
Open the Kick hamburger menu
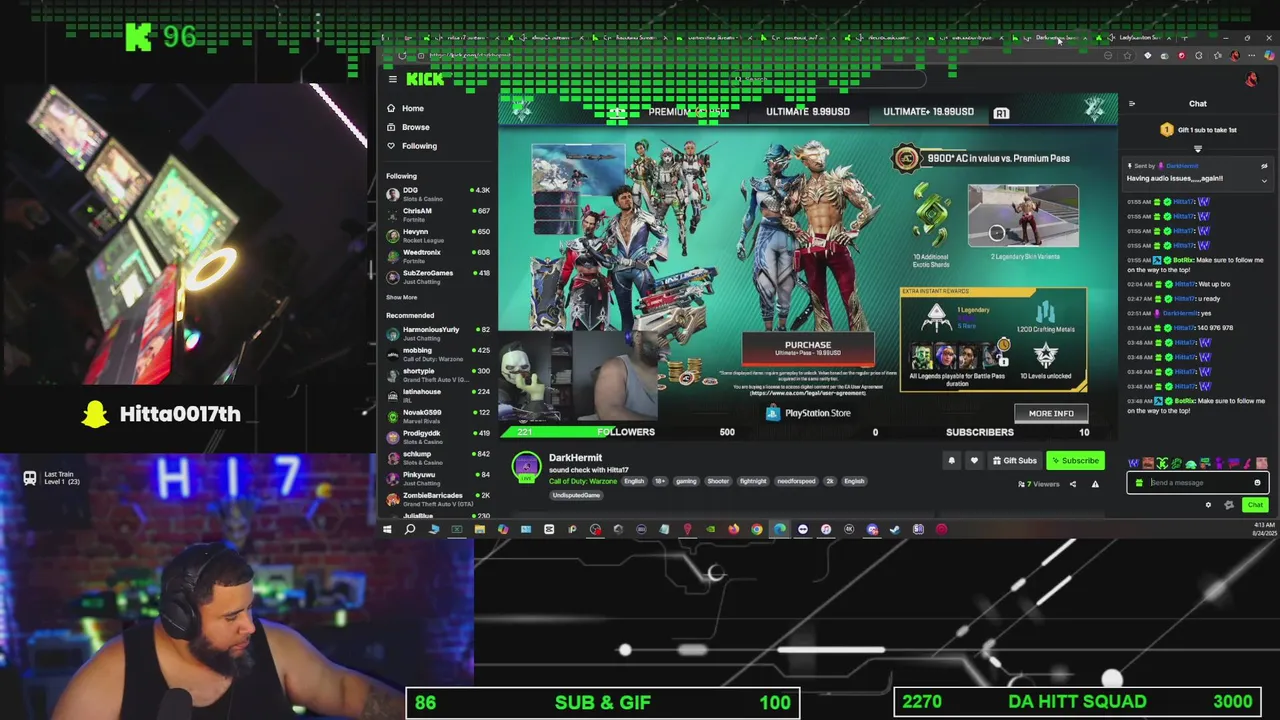click(x=393, y=79)
